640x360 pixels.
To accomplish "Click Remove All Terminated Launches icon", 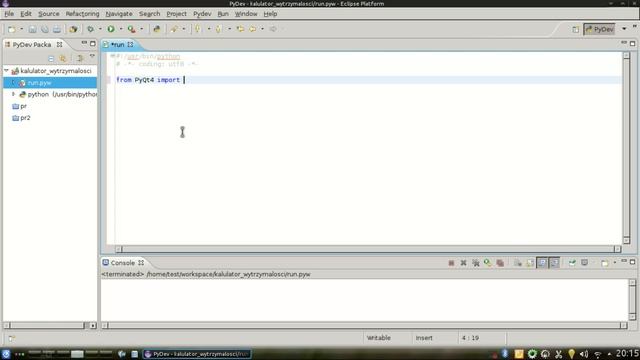I will click(x=476, y=263).
